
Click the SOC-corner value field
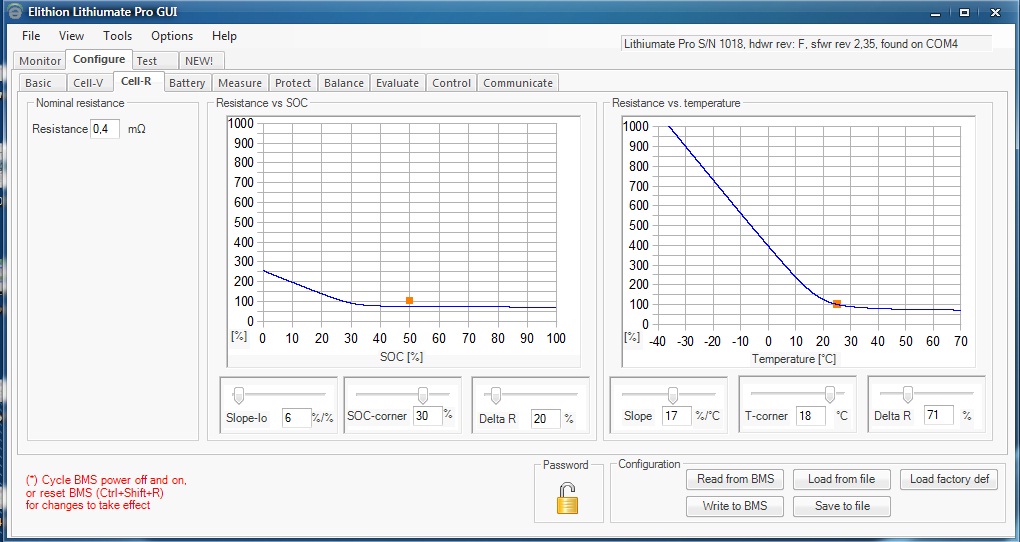click(427, 416)
